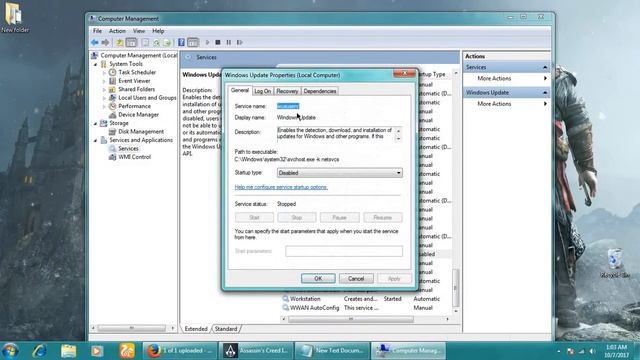The width and height of the screenshot is (640, 360).
Task: Select WMI Control tree node
Action: click(x=134, y=157)
